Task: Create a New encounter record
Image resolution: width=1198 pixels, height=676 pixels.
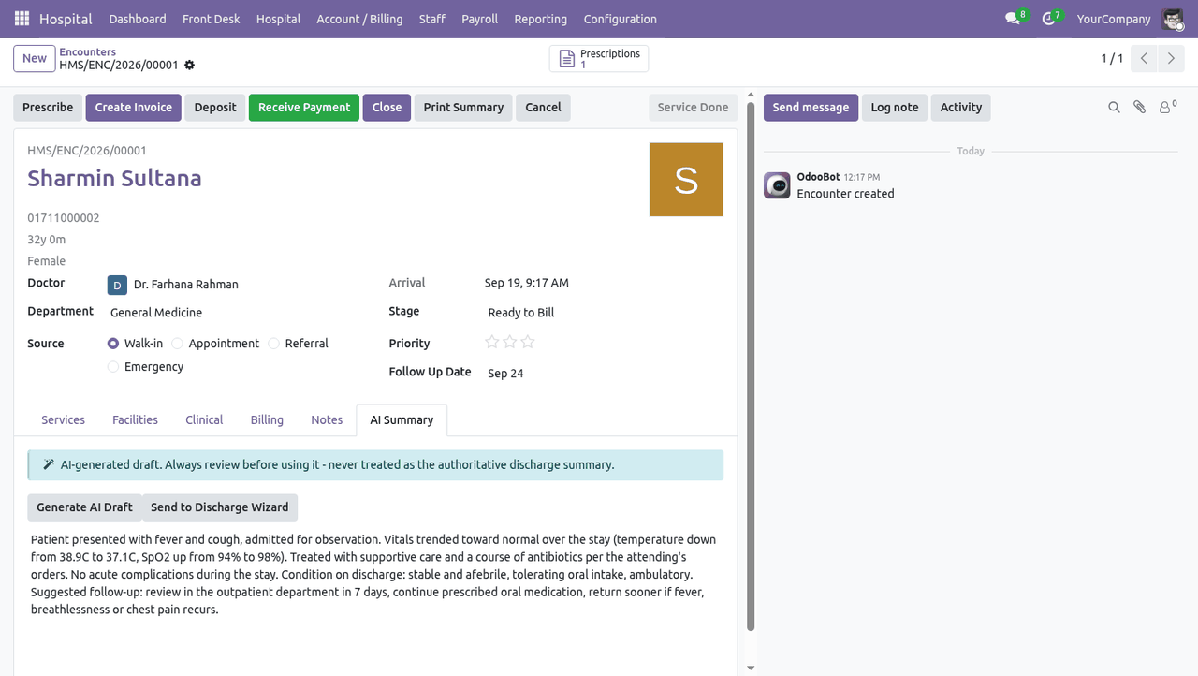Action: [x=34, y=59]
